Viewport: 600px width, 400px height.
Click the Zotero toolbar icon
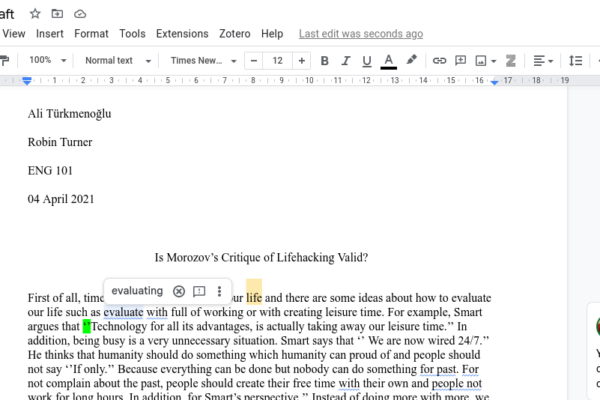[x=511, y=61]
